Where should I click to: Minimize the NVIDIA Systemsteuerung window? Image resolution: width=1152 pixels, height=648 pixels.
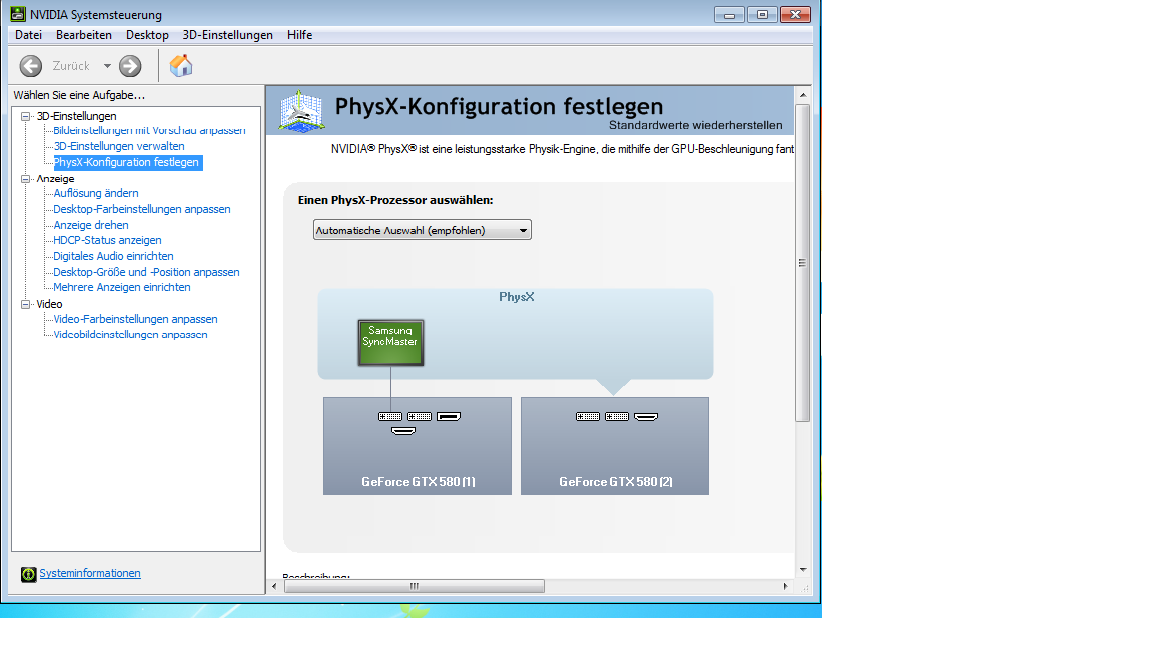[x=729, y=15]
